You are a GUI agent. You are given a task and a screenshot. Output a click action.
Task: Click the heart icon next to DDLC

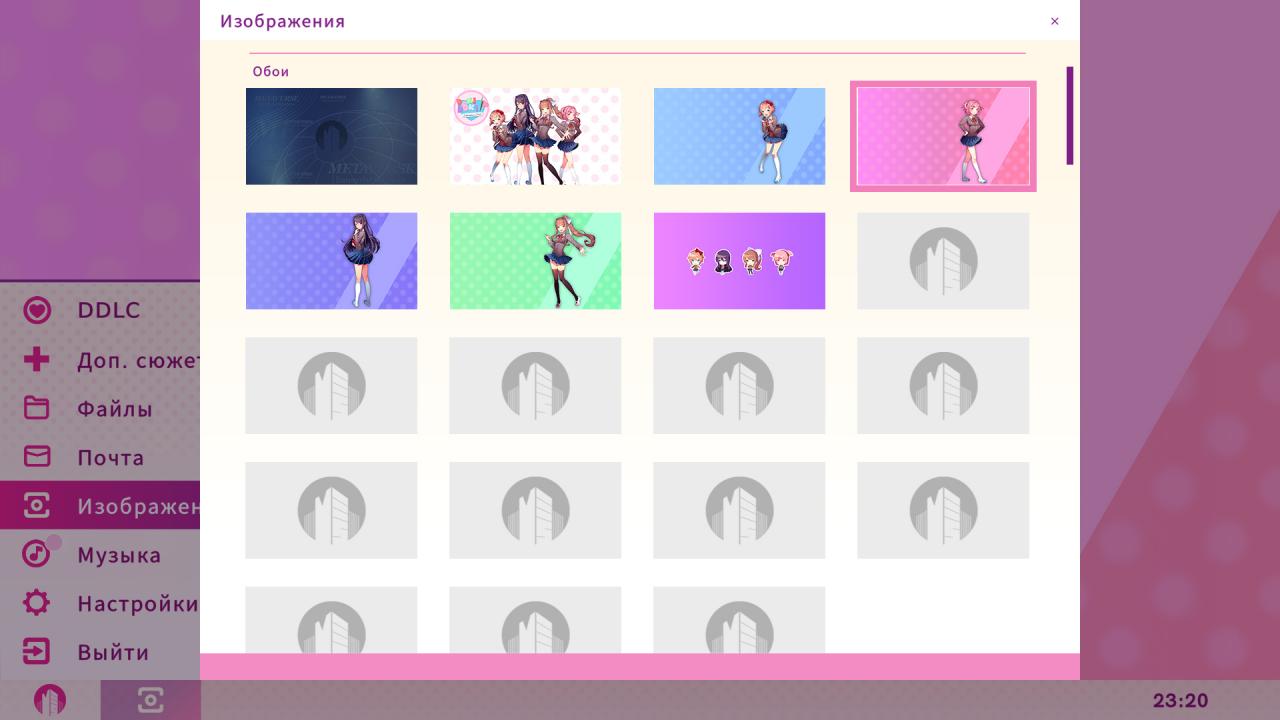coord(37,310)
